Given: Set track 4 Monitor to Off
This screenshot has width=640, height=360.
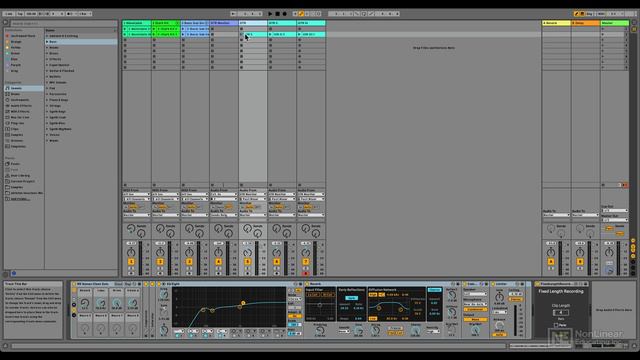Looking at the screenshot, I should (229, 207).
